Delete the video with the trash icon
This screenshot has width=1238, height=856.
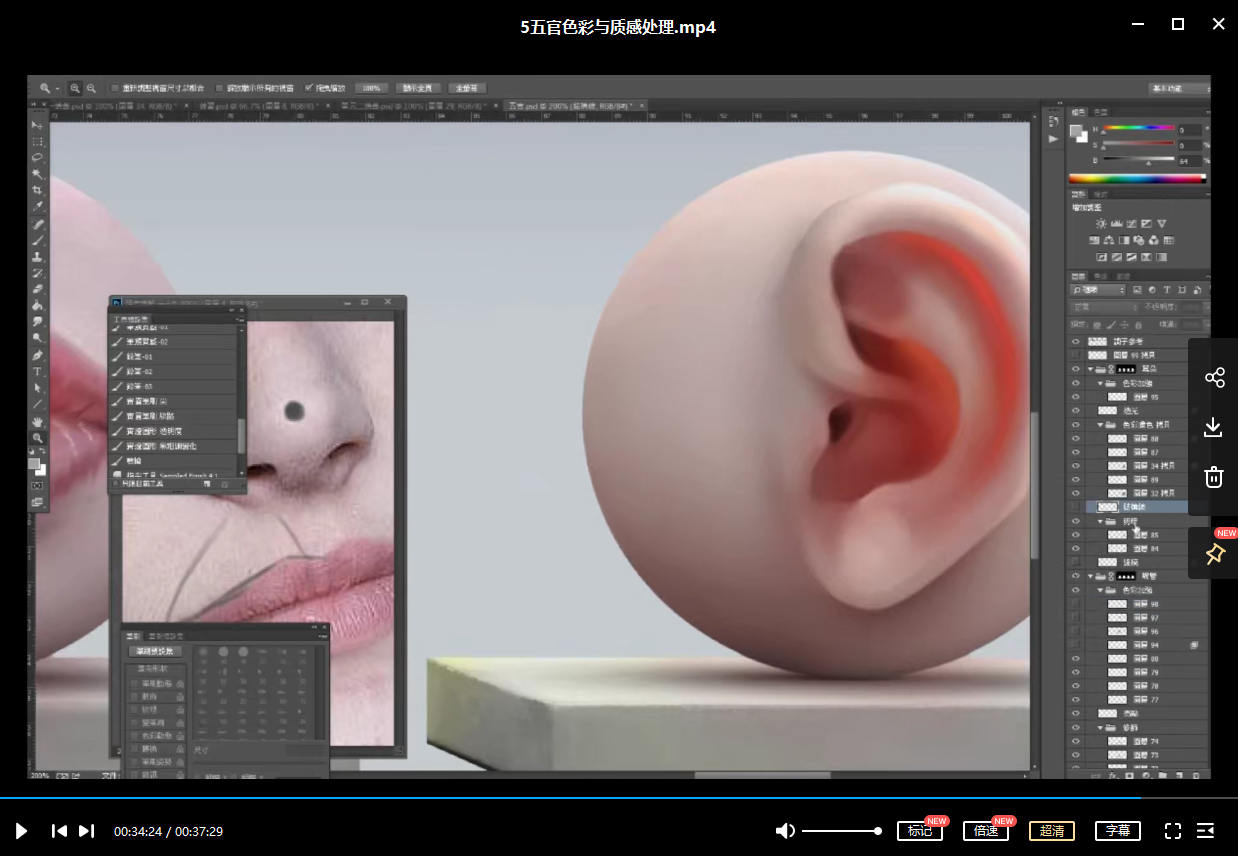[x=1214, y=477]
